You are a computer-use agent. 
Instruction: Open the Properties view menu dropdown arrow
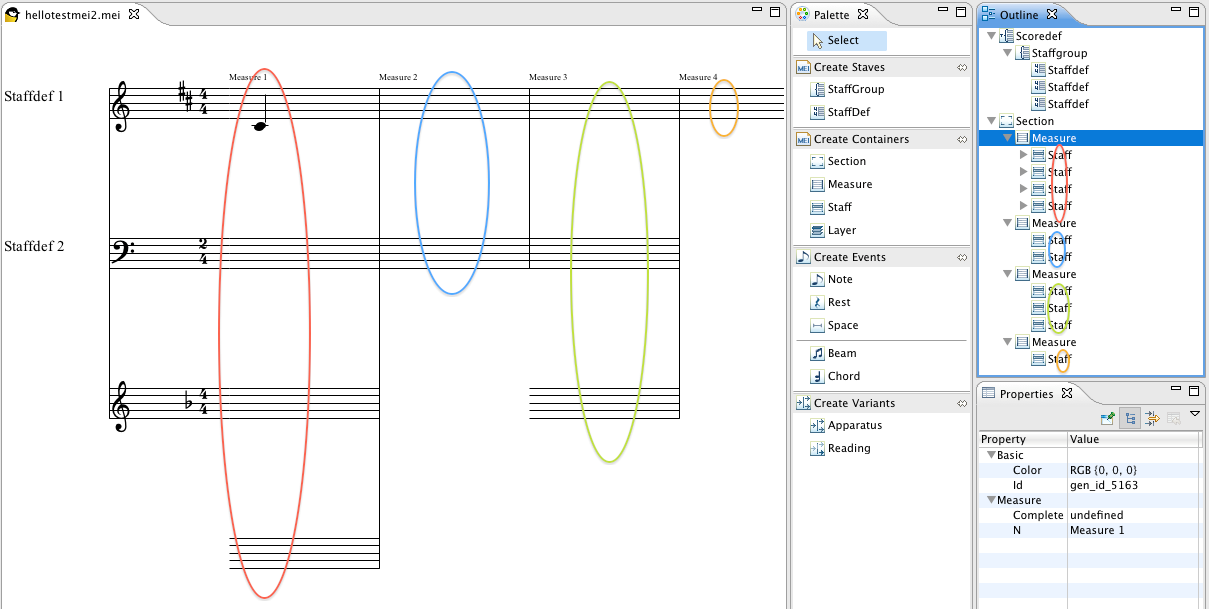[x=1194, y=414]
